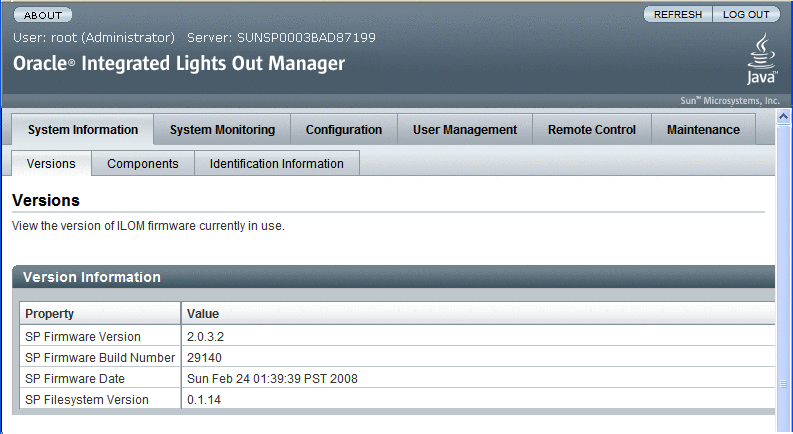The image size is (793, 434).
Task: Select the Remote Control tab
Action: [x=592, y=130]
